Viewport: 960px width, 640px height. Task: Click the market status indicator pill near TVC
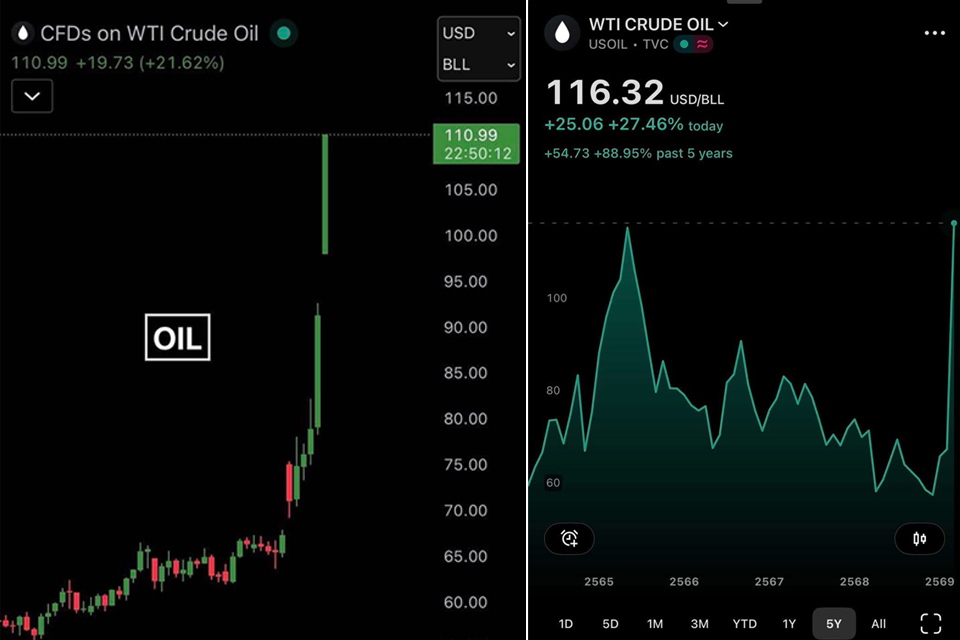point(693,45)
